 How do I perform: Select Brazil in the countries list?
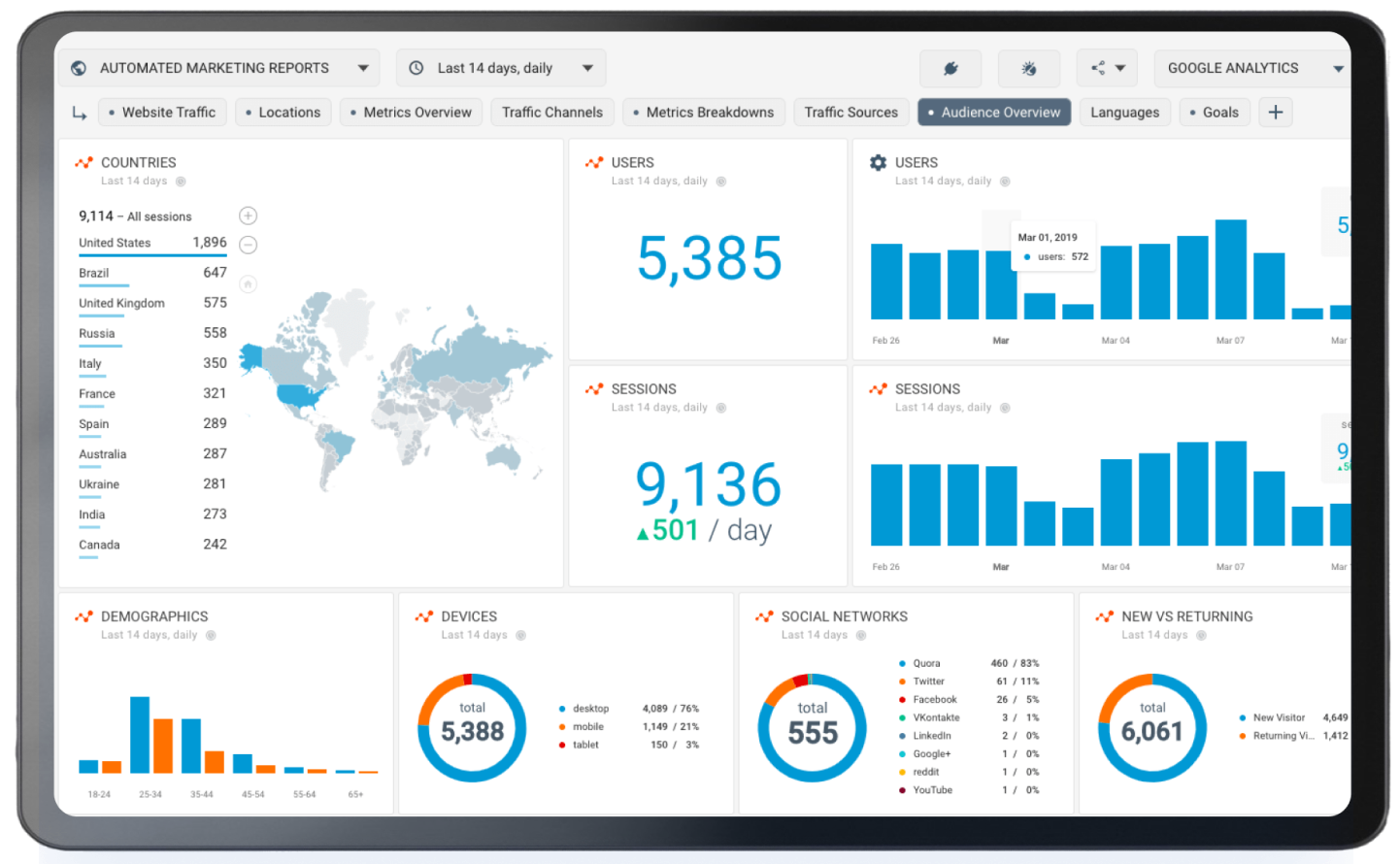point(152,274)
